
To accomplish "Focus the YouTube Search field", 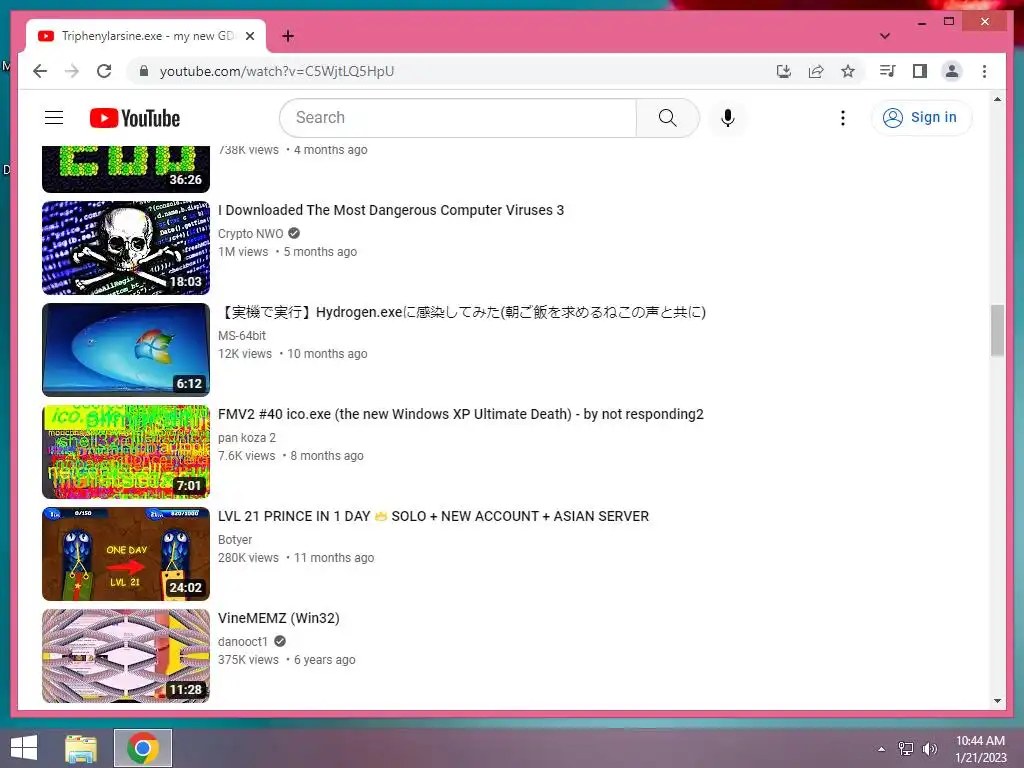I will (459, 118).
